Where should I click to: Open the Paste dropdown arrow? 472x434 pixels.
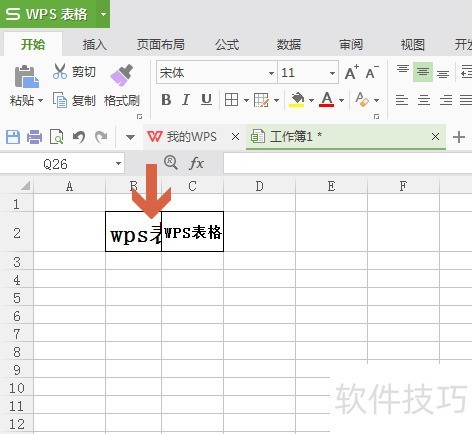40,100
